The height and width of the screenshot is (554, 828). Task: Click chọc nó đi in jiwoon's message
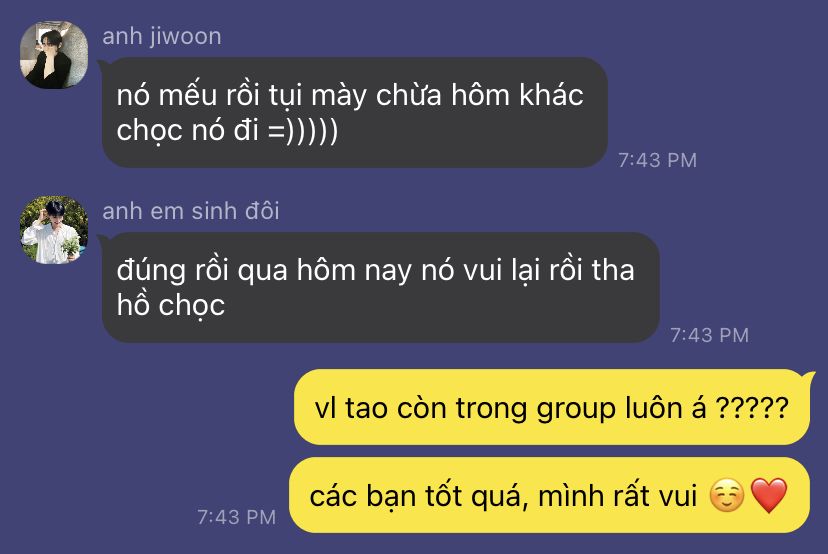187,130
